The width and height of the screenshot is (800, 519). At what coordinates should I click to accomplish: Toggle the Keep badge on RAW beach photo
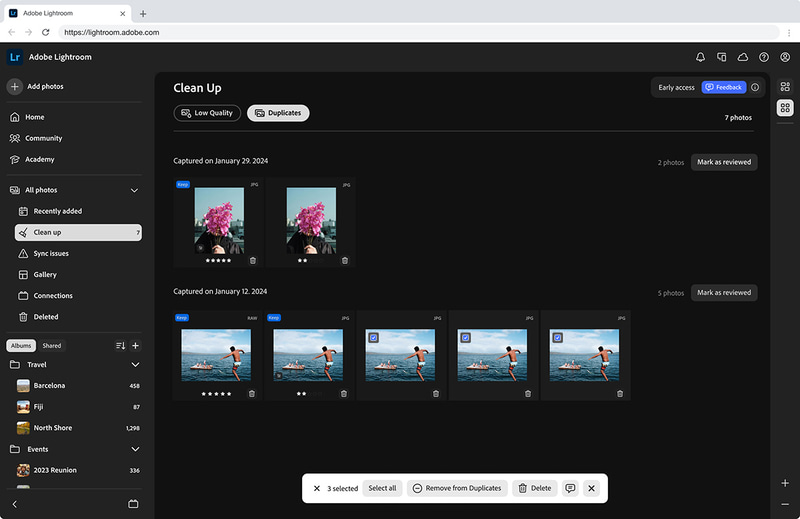tap(182, 318)
